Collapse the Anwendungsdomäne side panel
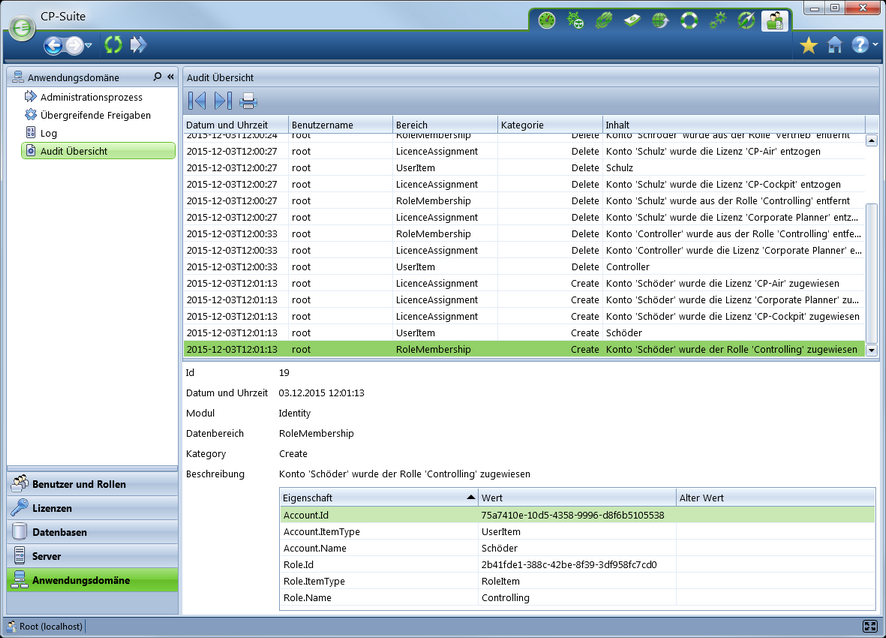The image size is (886, 638). point(171,76)
